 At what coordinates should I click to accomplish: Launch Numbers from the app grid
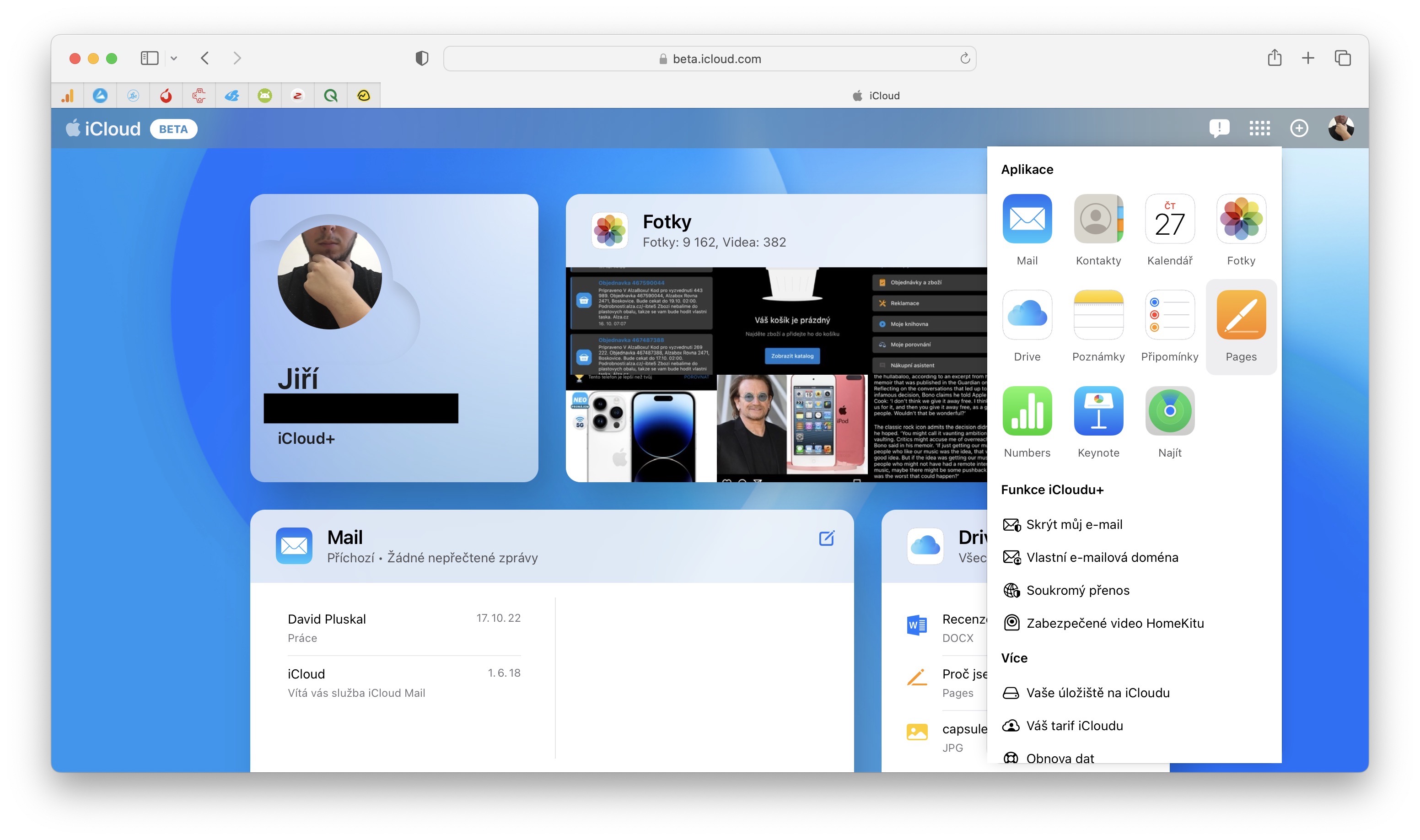pyautogui.click(x=1027, y=411)
